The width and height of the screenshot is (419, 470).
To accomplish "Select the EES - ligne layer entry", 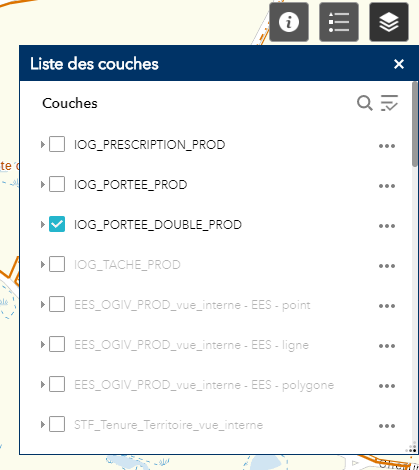I will [191, 345].
